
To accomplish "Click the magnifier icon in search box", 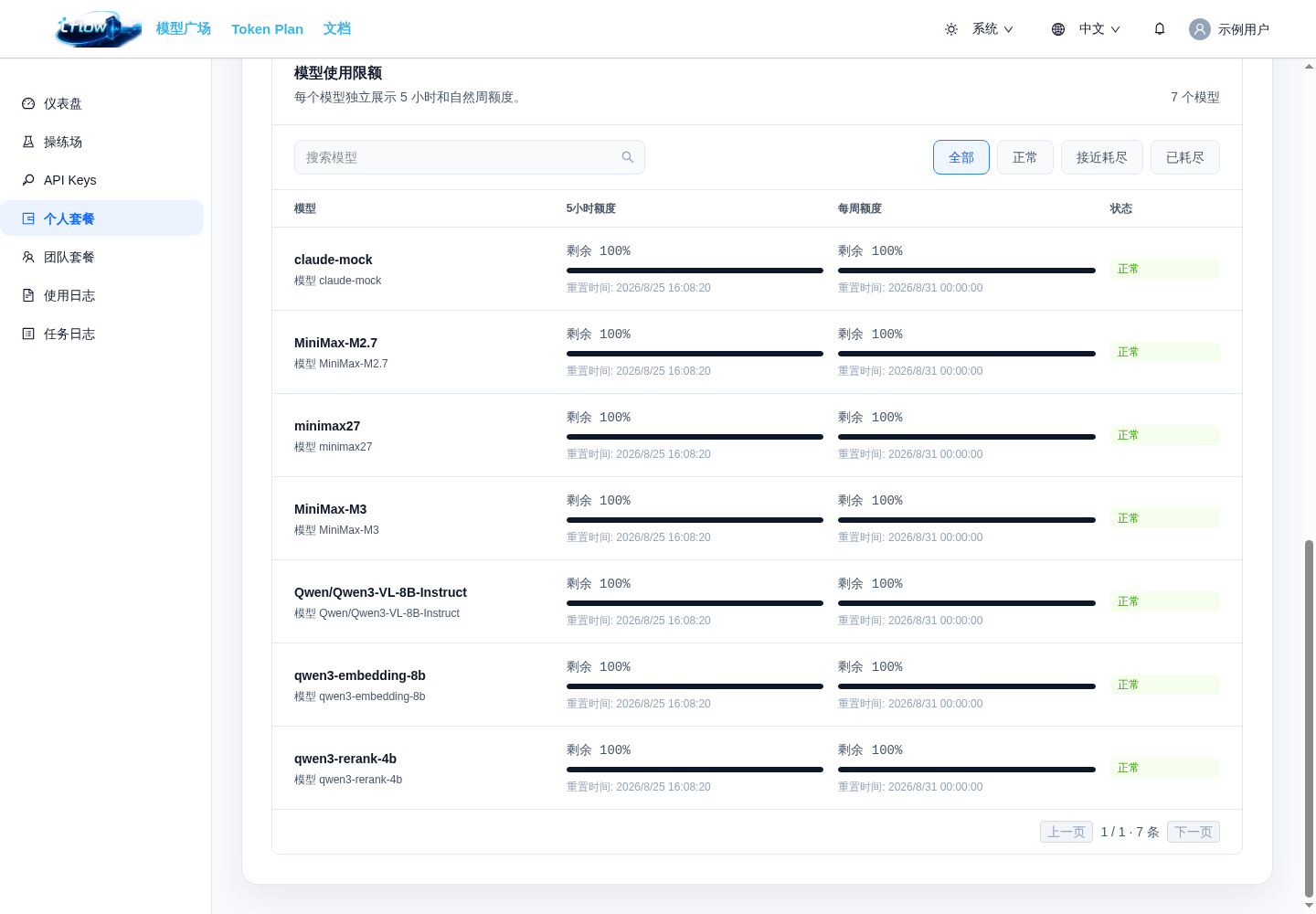I will tap(628, 157).
